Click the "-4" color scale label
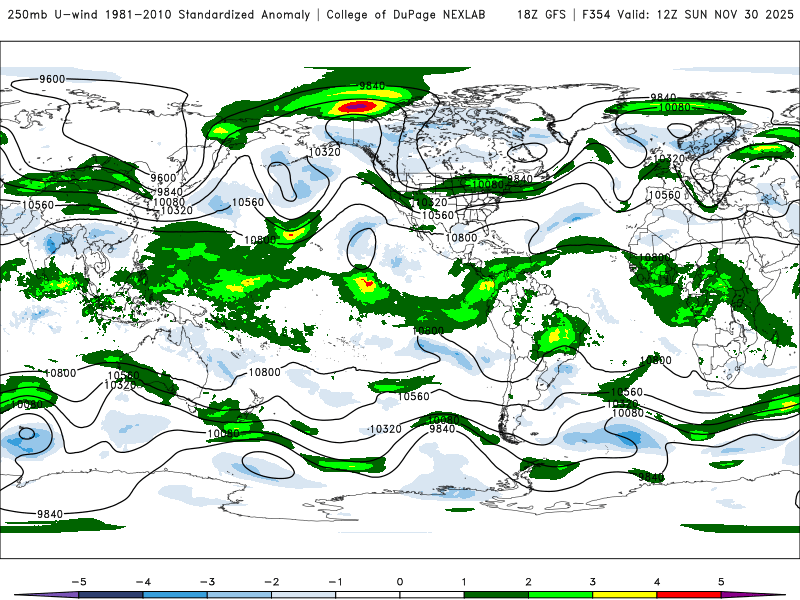Viewport: 800px width, 600px height. (143, 582)
